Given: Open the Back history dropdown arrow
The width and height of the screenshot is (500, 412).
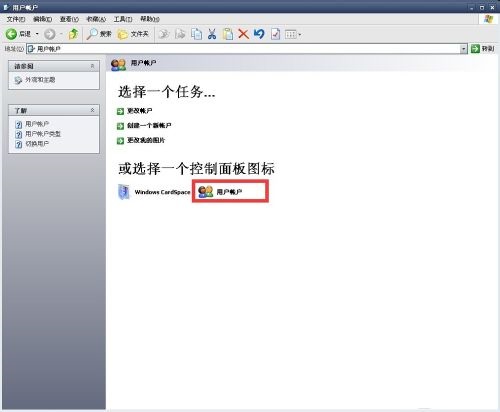Looking at the screenshot, I should coord(37,34).
